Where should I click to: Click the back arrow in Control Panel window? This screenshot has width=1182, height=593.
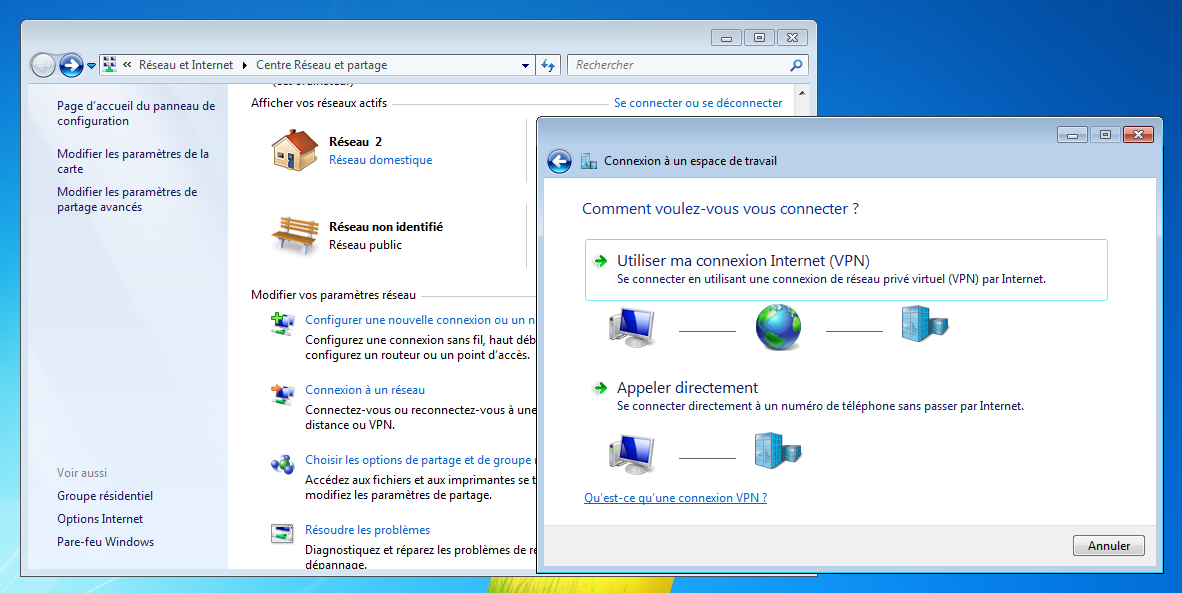click(43, 66)
